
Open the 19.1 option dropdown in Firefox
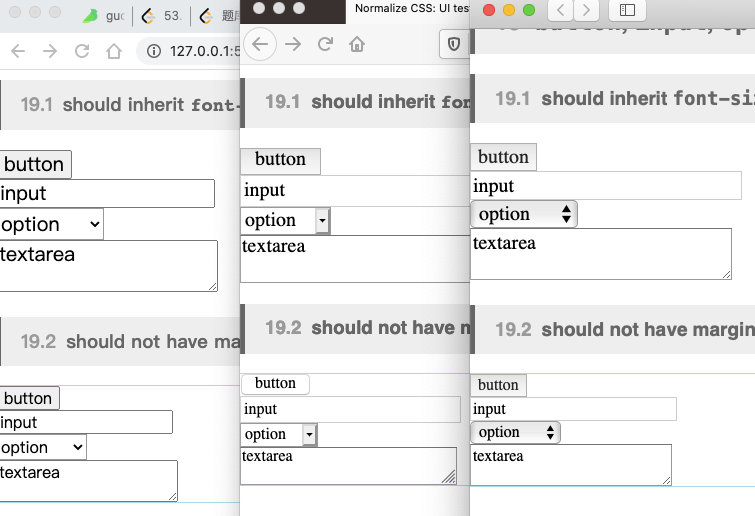click(286, 221)
